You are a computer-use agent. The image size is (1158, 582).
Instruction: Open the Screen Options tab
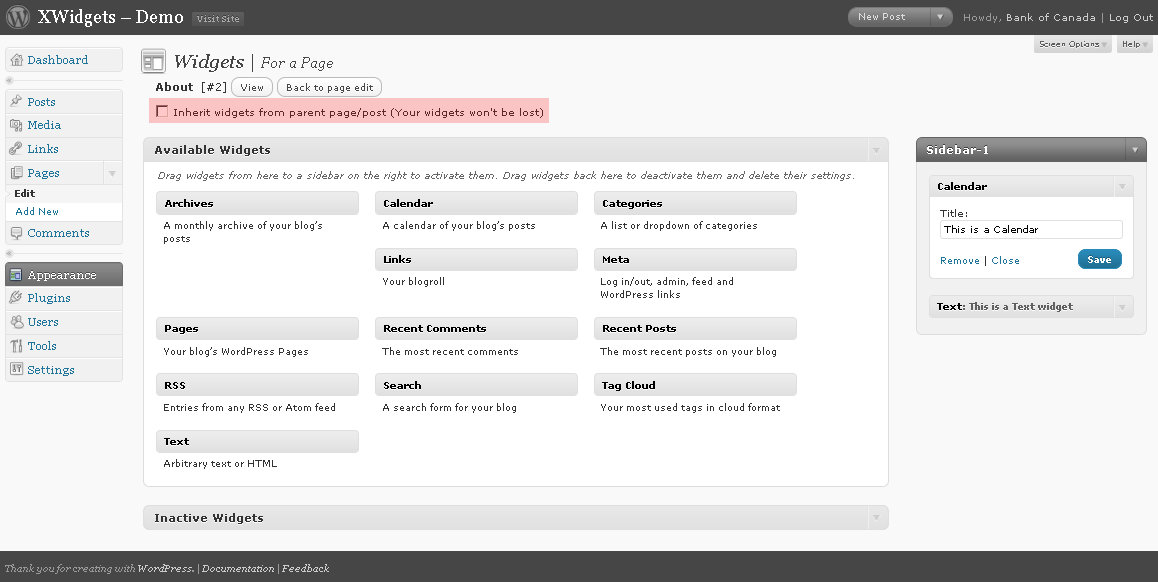1072,44
